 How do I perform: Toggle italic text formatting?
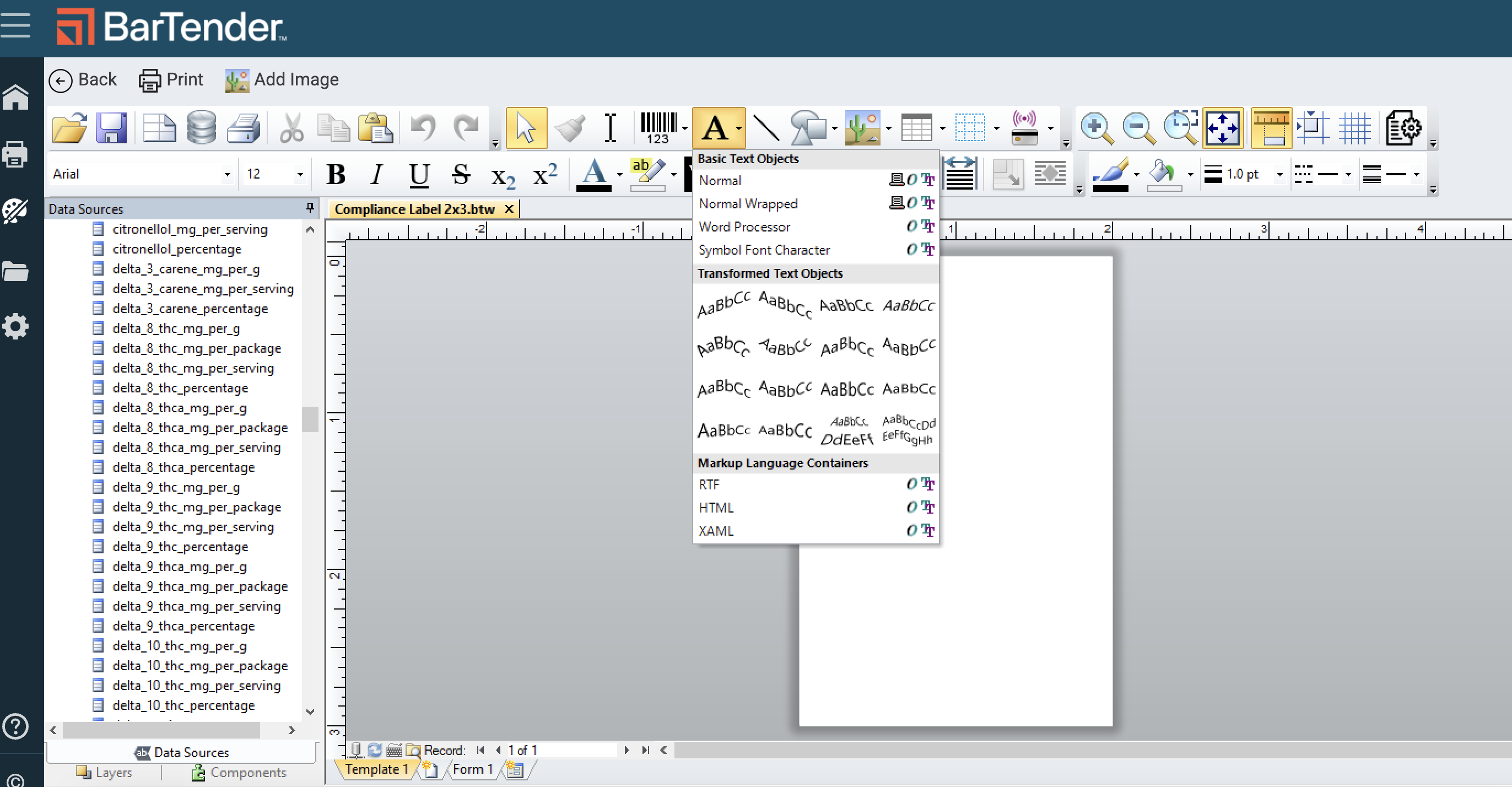click(377, 174)
